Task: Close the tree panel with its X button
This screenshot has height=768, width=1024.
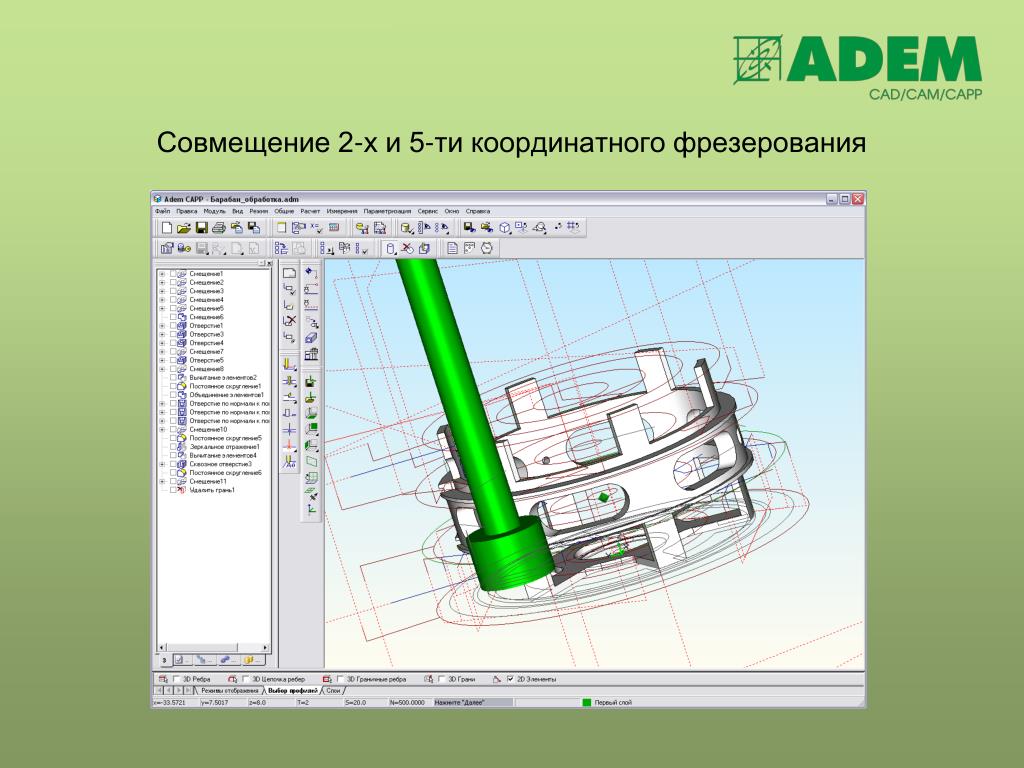Action: coord(269,263)
